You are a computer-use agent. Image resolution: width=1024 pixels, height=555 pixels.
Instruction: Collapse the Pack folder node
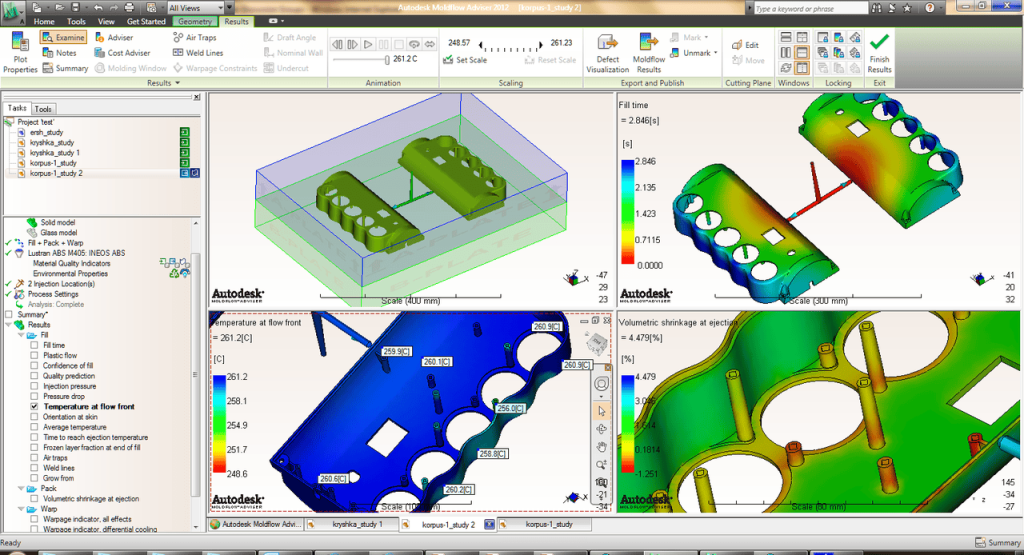[21, 488]
